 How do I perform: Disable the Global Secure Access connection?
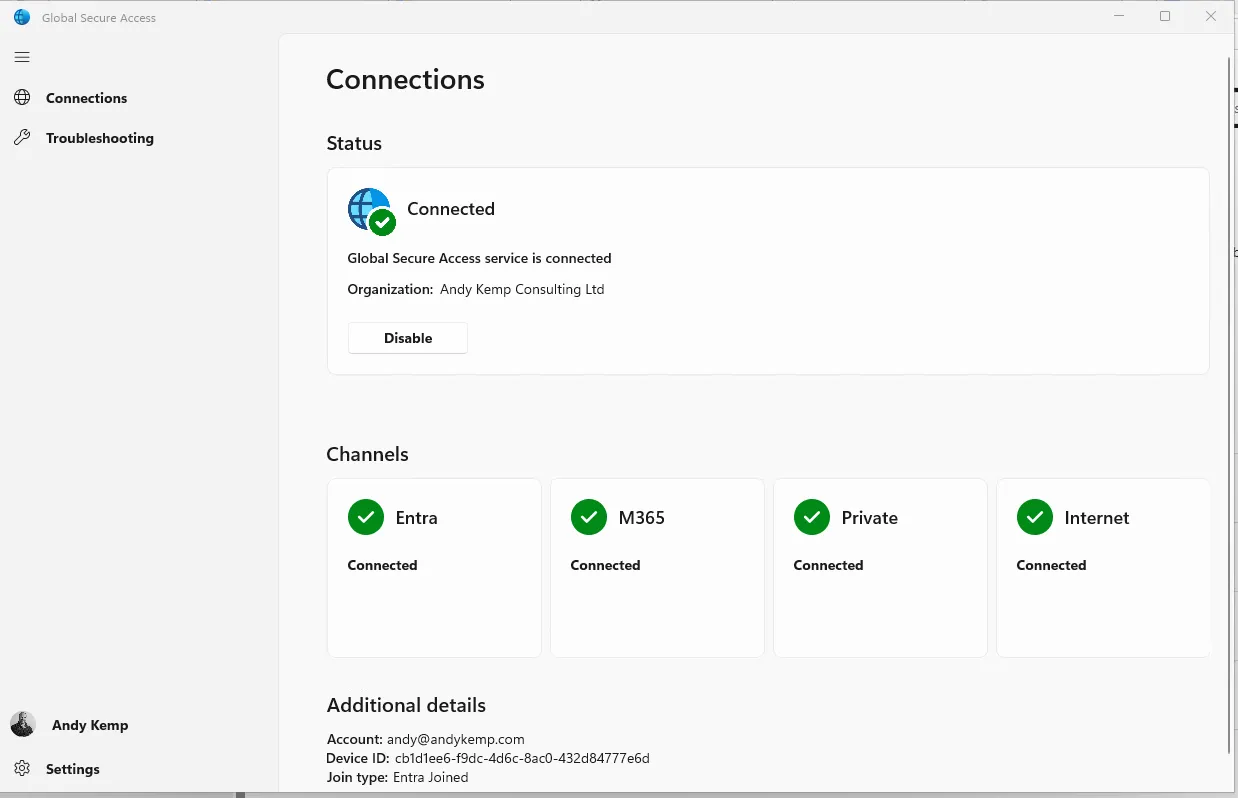[x=408, y=338]
